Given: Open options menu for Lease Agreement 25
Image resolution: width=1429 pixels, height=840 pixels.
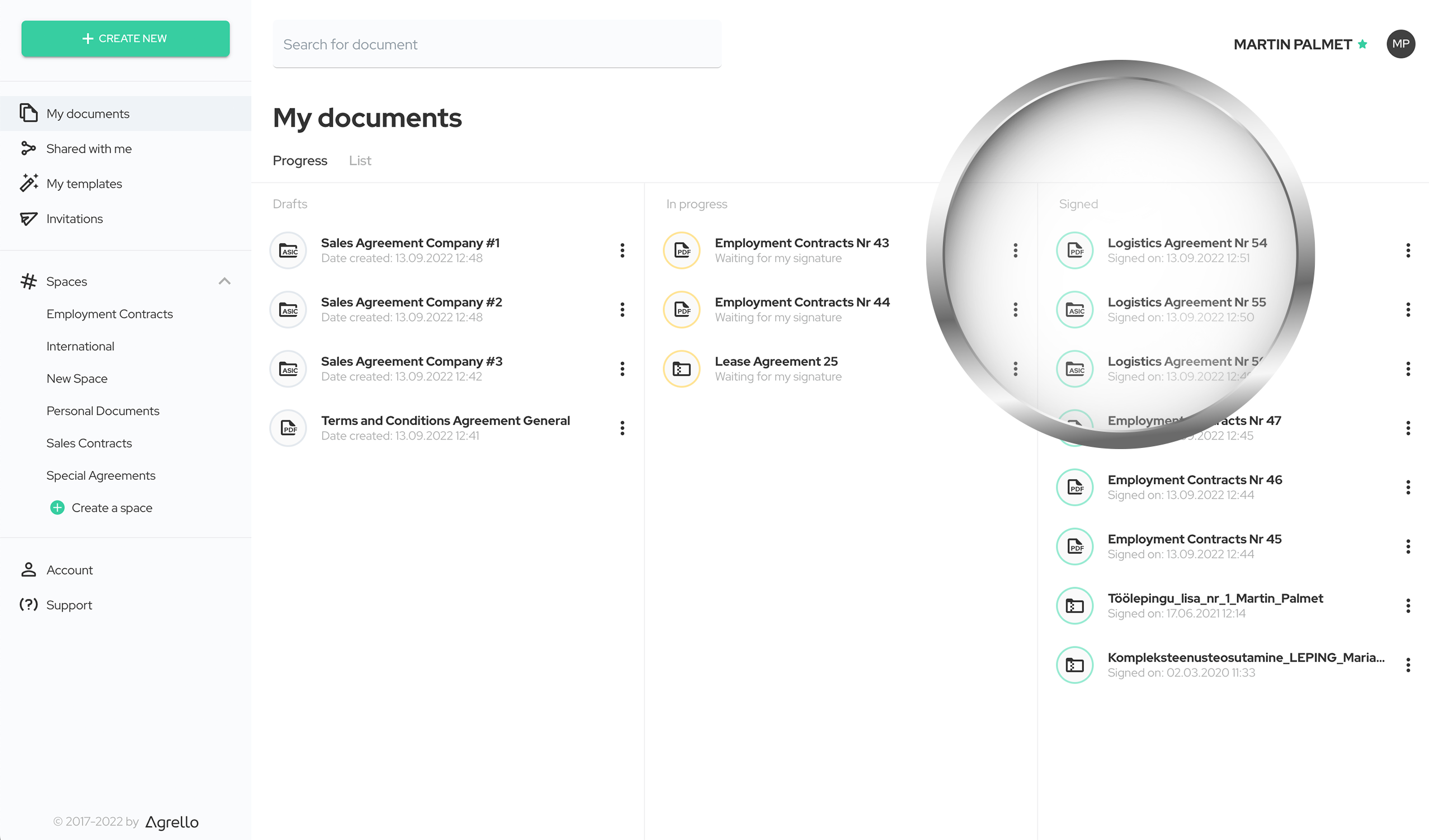Looking at the screenshot, I should coord(1015,369).
